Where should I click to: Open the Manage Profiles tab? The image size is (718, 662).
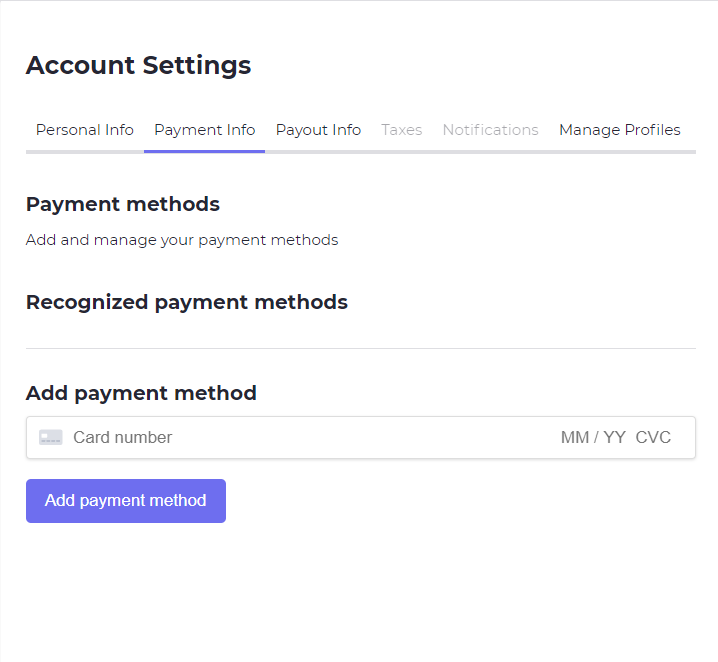[620, 130]
